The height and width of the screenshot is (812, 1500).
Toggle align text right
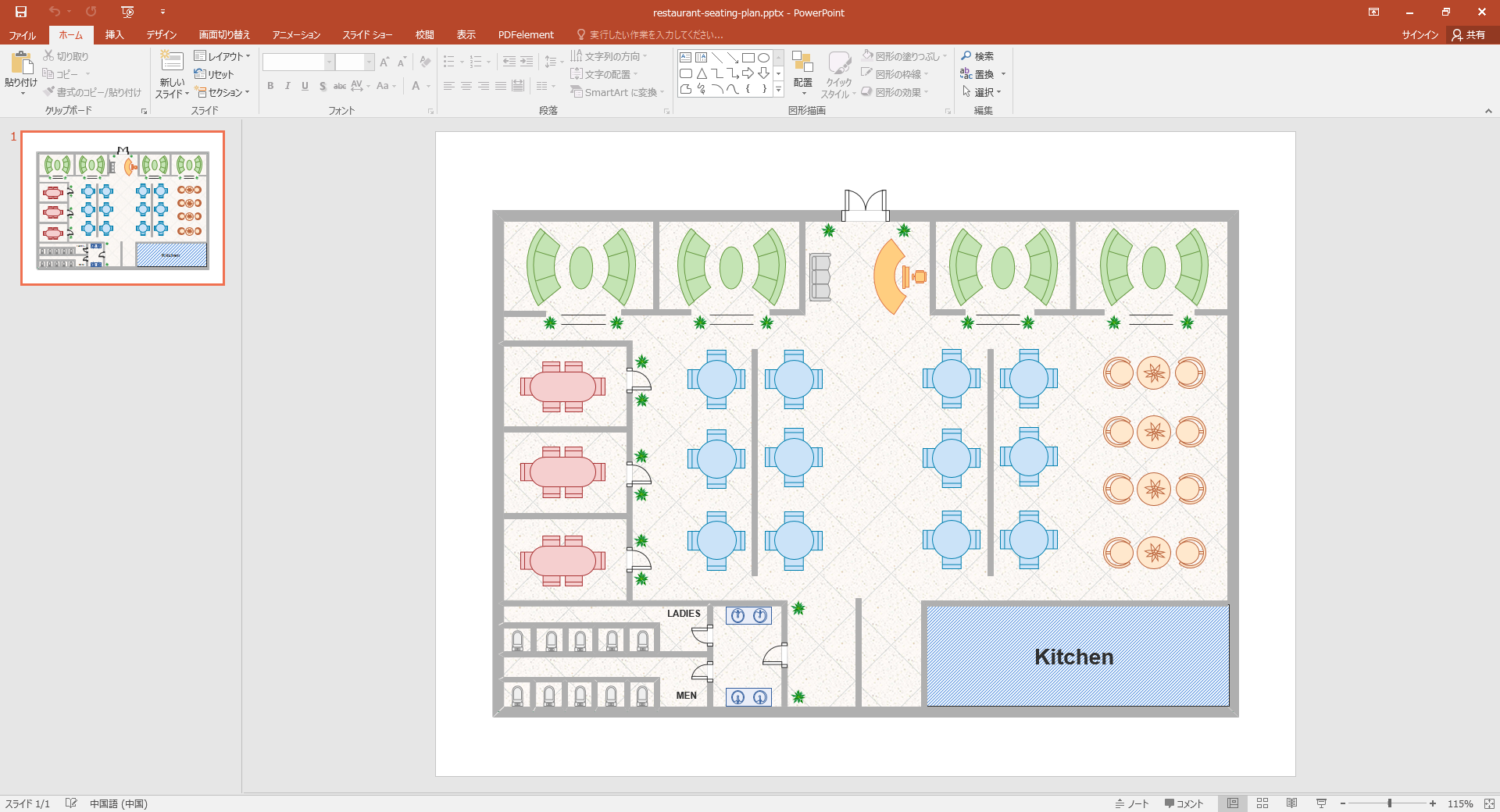pyautogui.click(x=484, y=86)
